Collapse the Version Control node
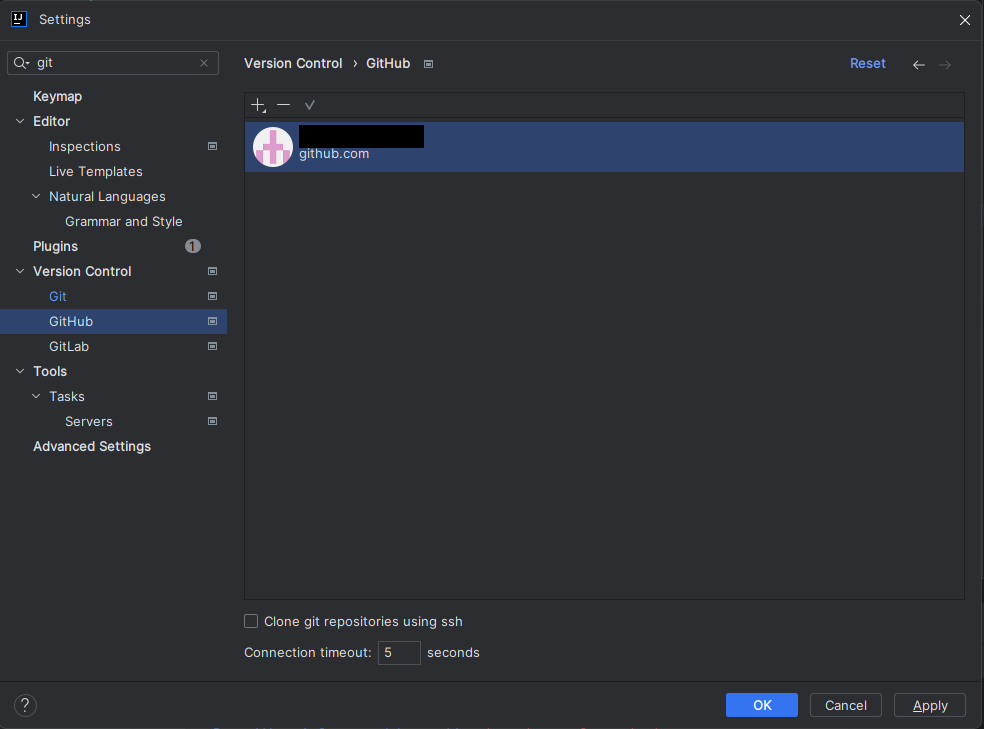The image size is (984, 729). [x=20, y=271]
